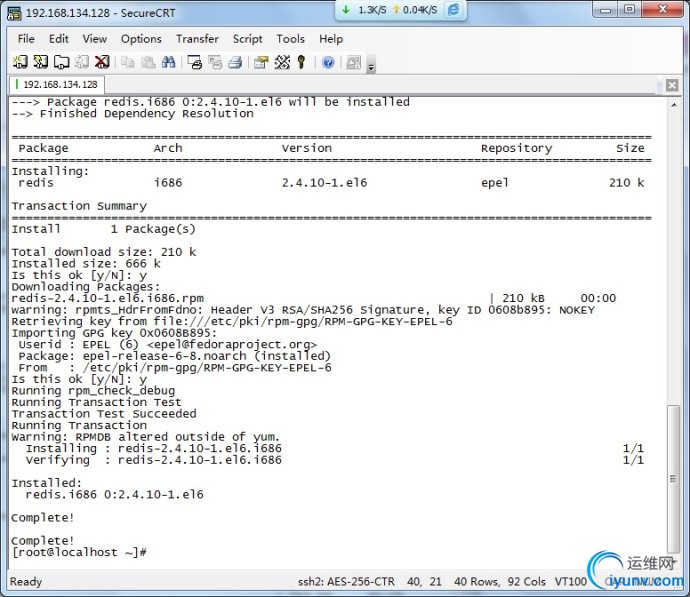This screenshot has width=690, height=597.
Task: Click 'Retrieving key from file' line
Action: [232, 321]
